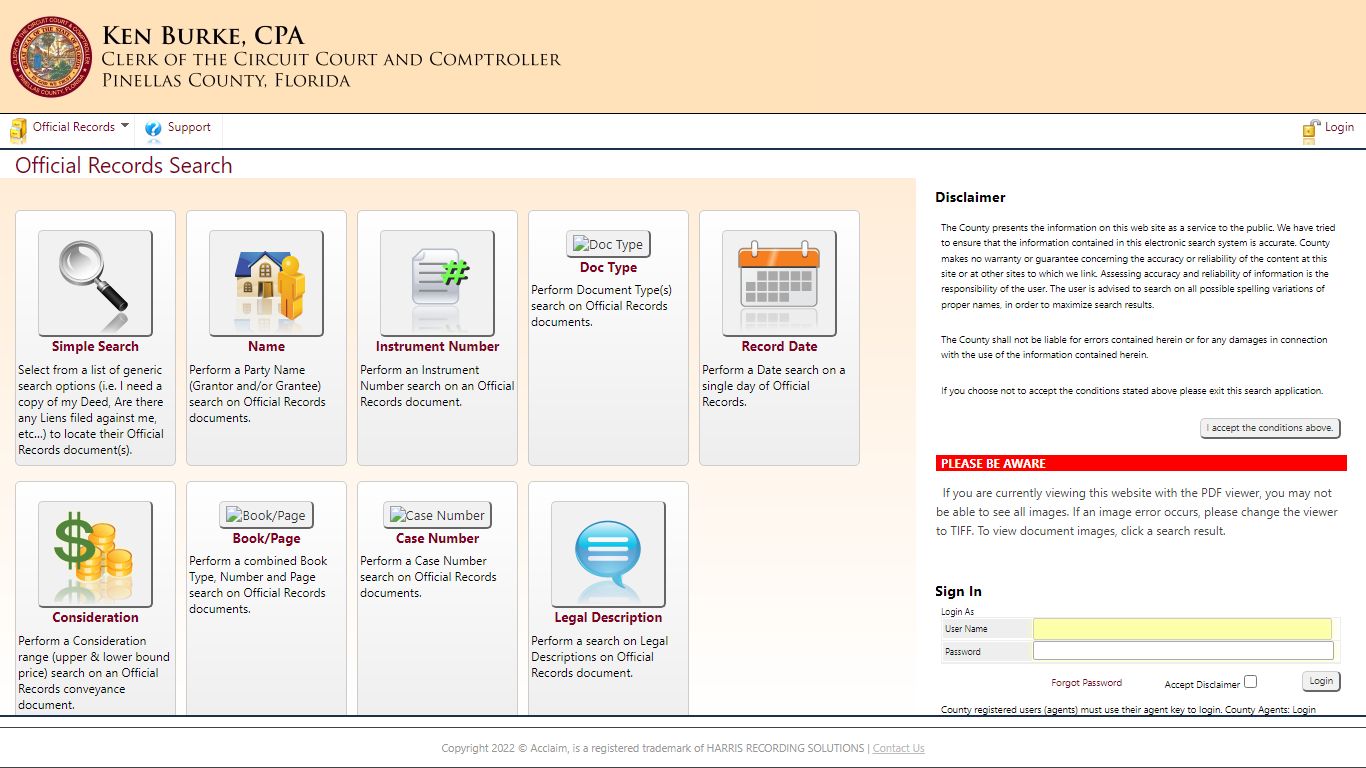This screenshot has width=1366, height=768.
Task: Click the Login button under Sign In
Action: click(x=1321, y=681)
